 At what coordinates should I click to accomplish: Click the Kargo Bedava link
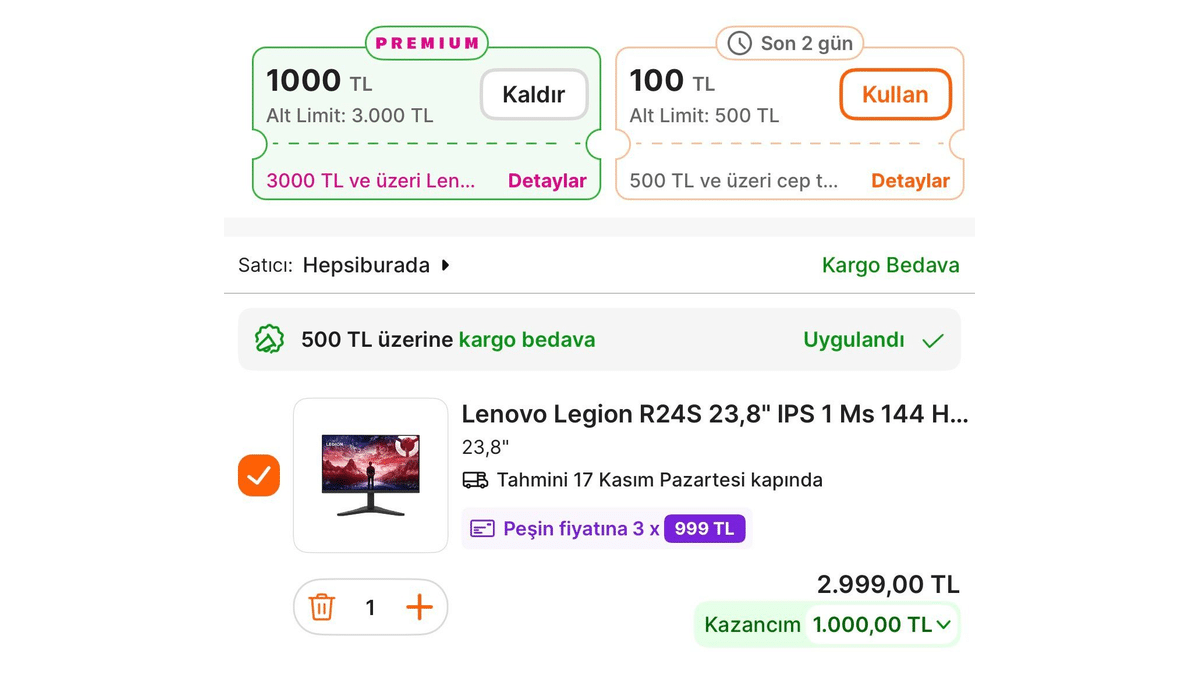[890, 265]
